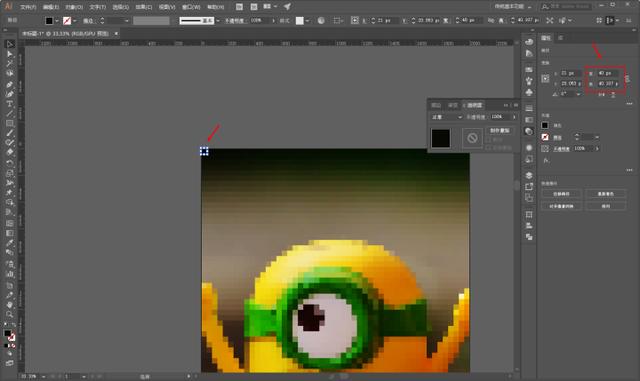Open the blending mode dropdown in Transparency panel

(x=447, y=117)
